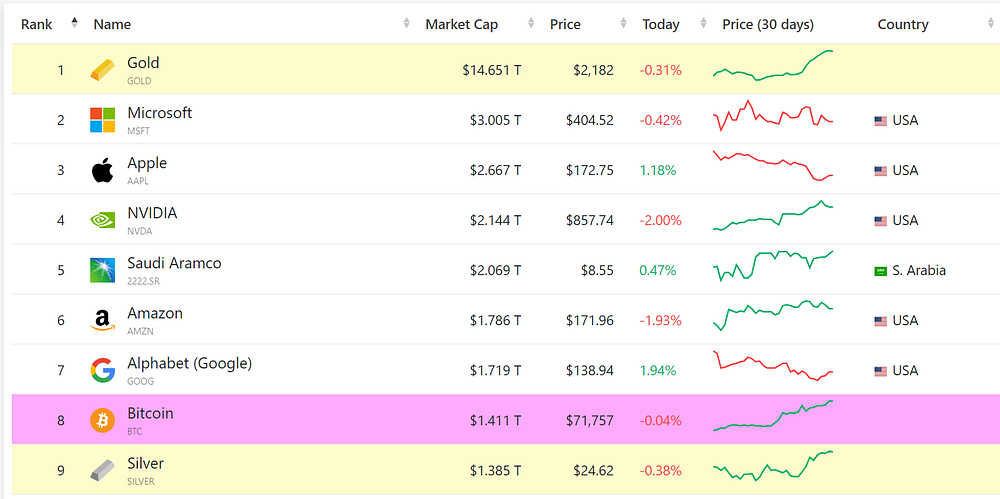Click the Microsoft logo icon

[x=102, y=120]
